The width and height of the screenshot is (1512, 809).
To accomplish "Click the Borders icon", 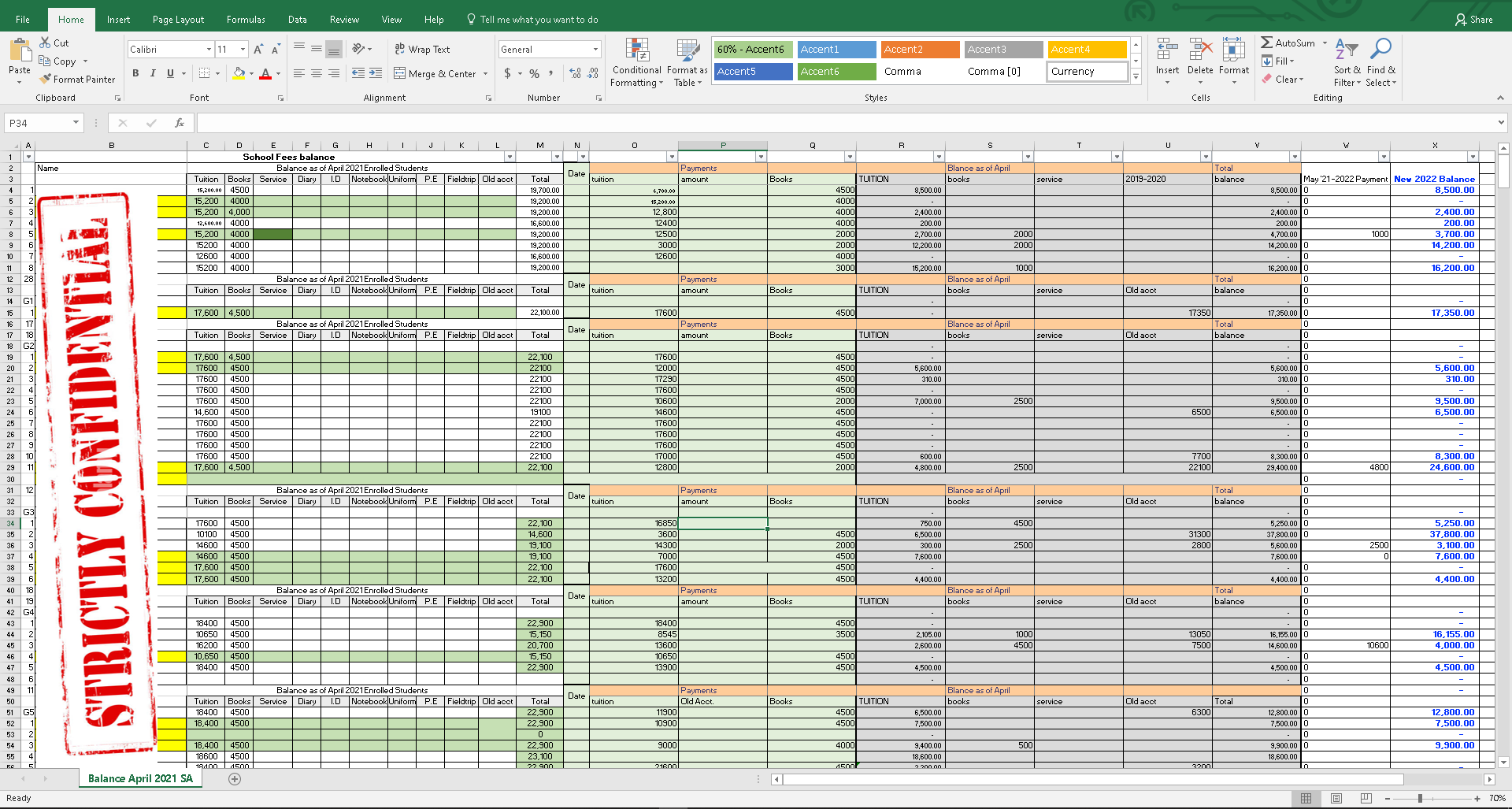I will click(205, 73).
